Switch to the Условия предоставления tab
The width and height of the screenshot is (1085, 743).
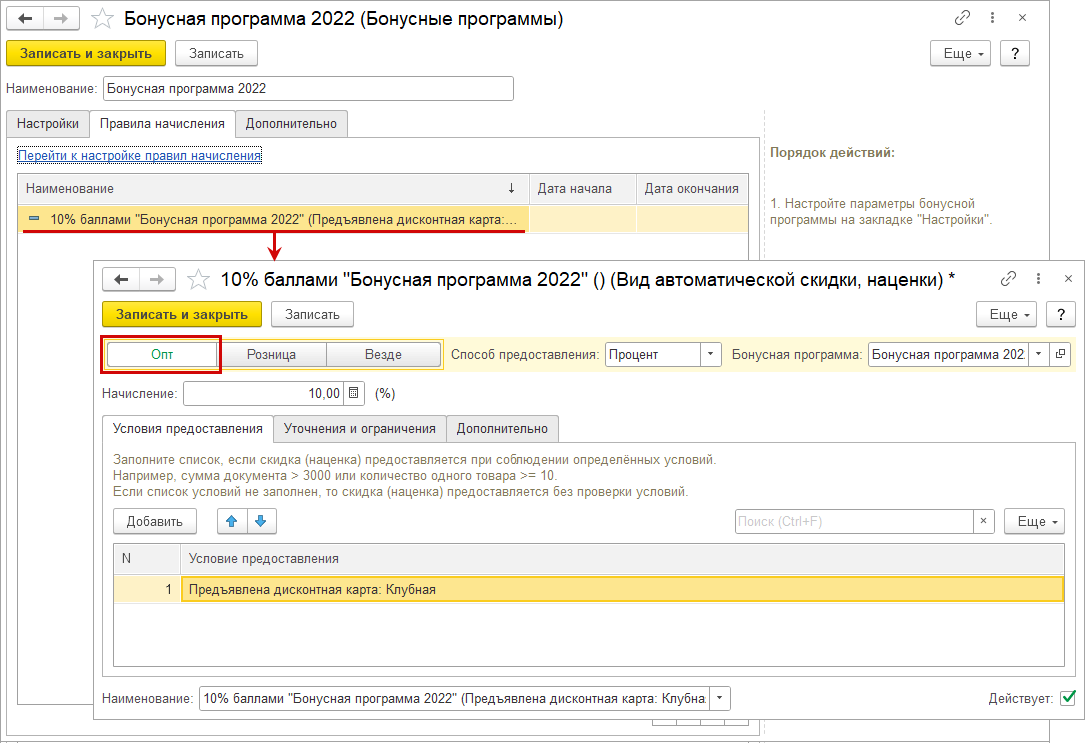[x=188, y=428]
